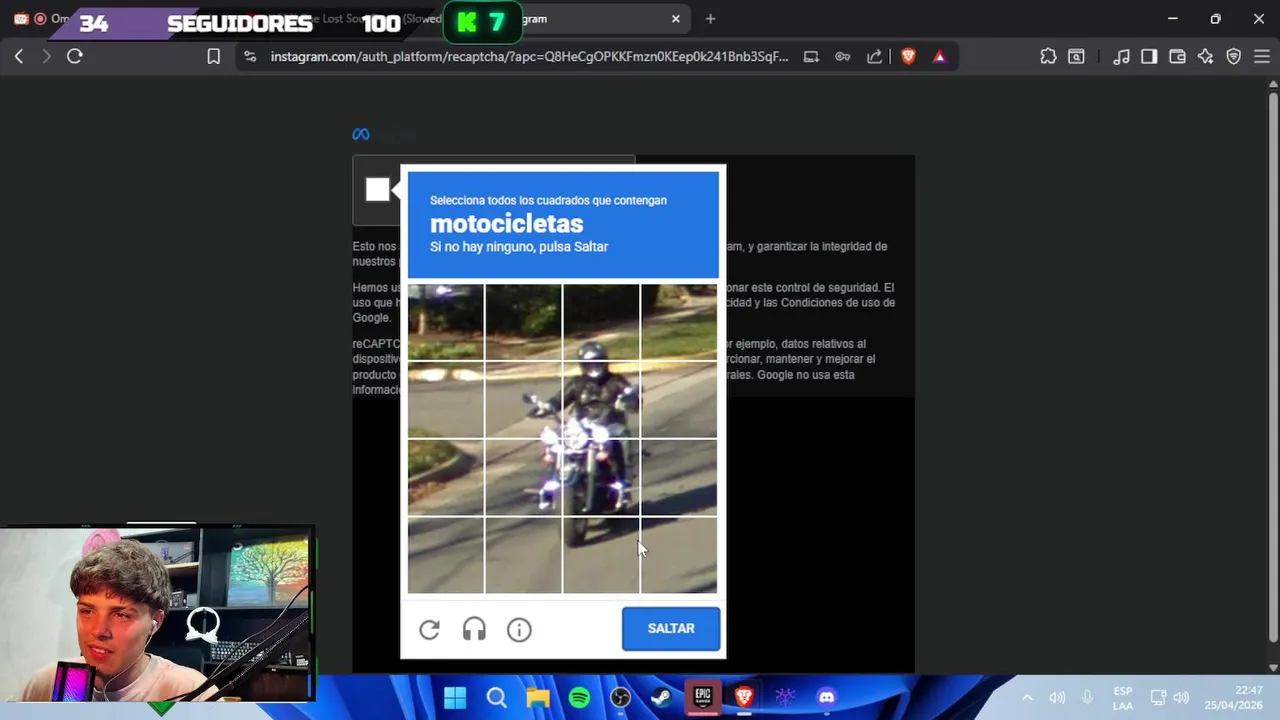Switch to OBS Studio in the taskbar
This screenshot has width=1280, height=720.
[x=620, y=697]
